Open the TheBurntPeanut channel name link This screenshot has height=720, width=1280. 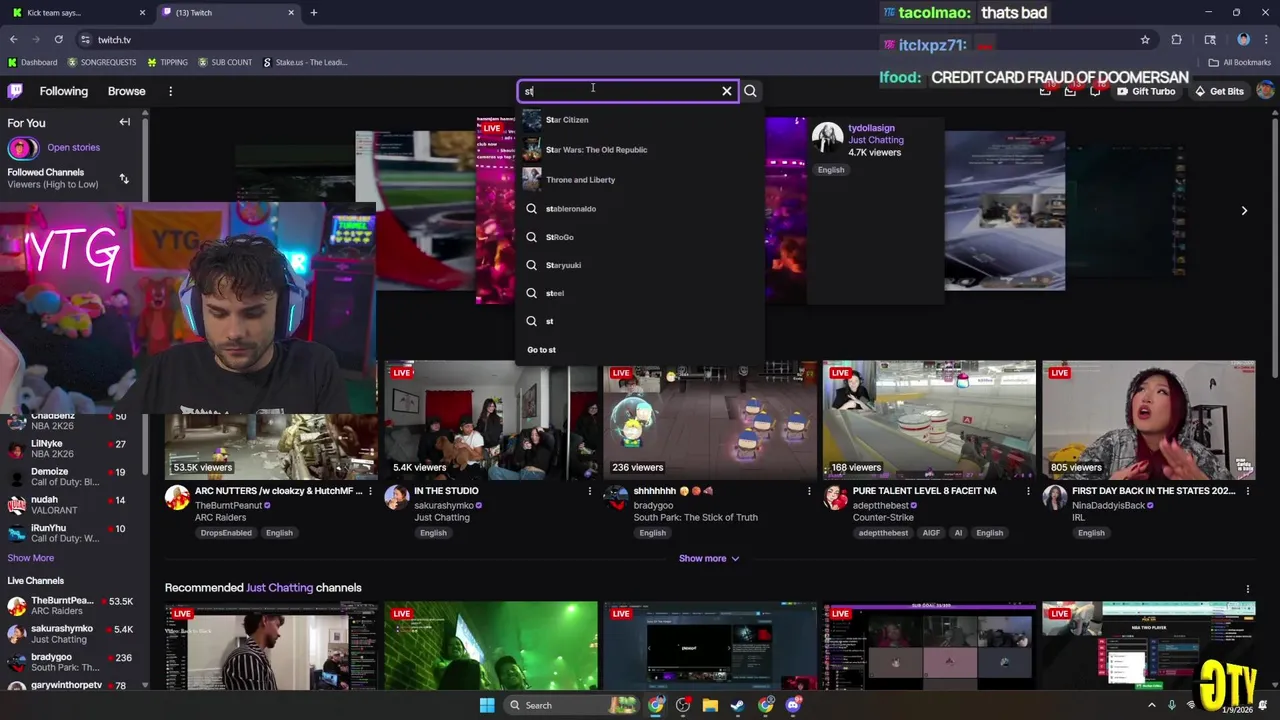pos(228,506)
